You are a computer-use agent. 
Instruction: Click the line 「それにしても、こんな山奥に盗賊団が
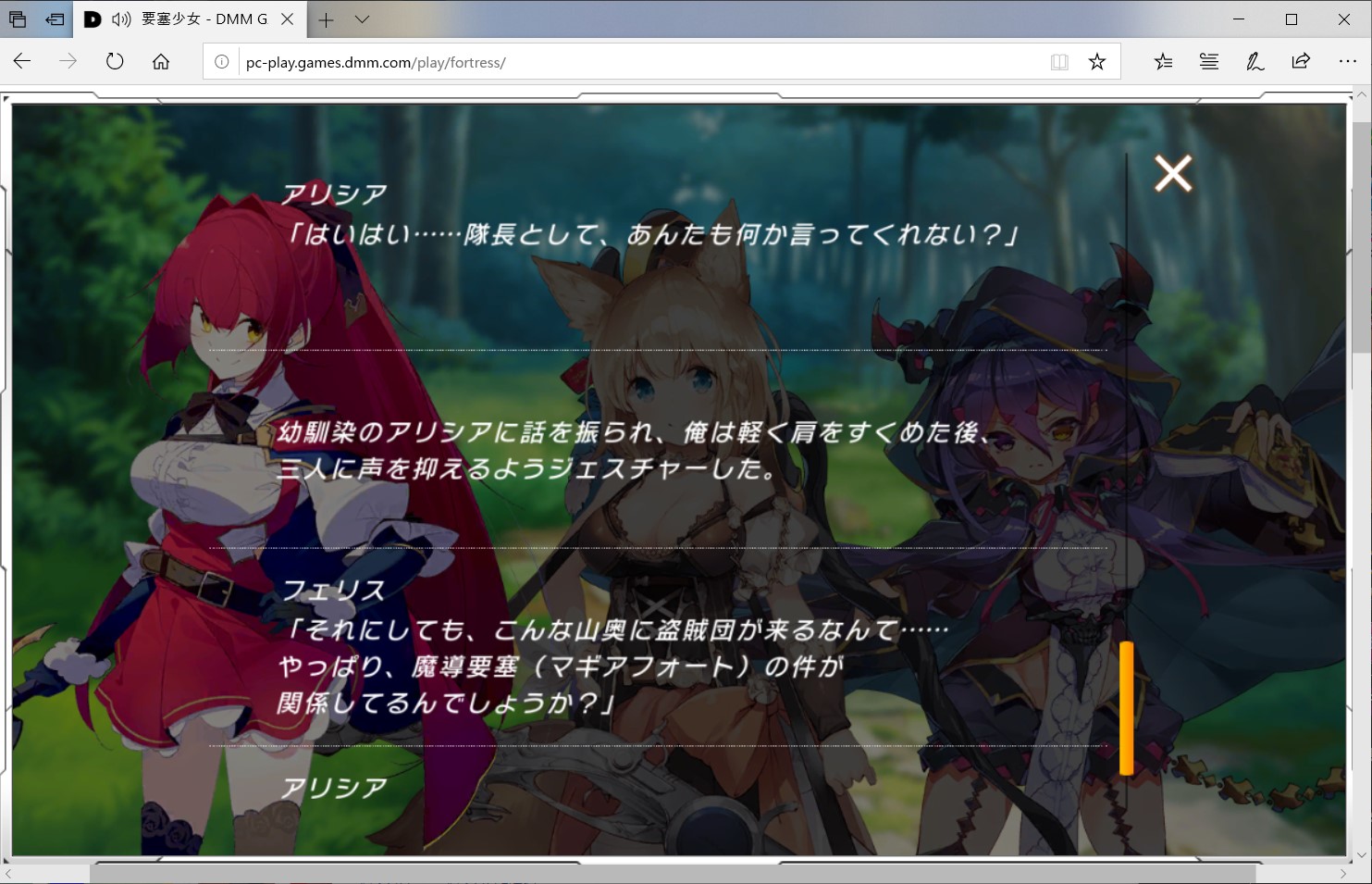pos(615,629)
